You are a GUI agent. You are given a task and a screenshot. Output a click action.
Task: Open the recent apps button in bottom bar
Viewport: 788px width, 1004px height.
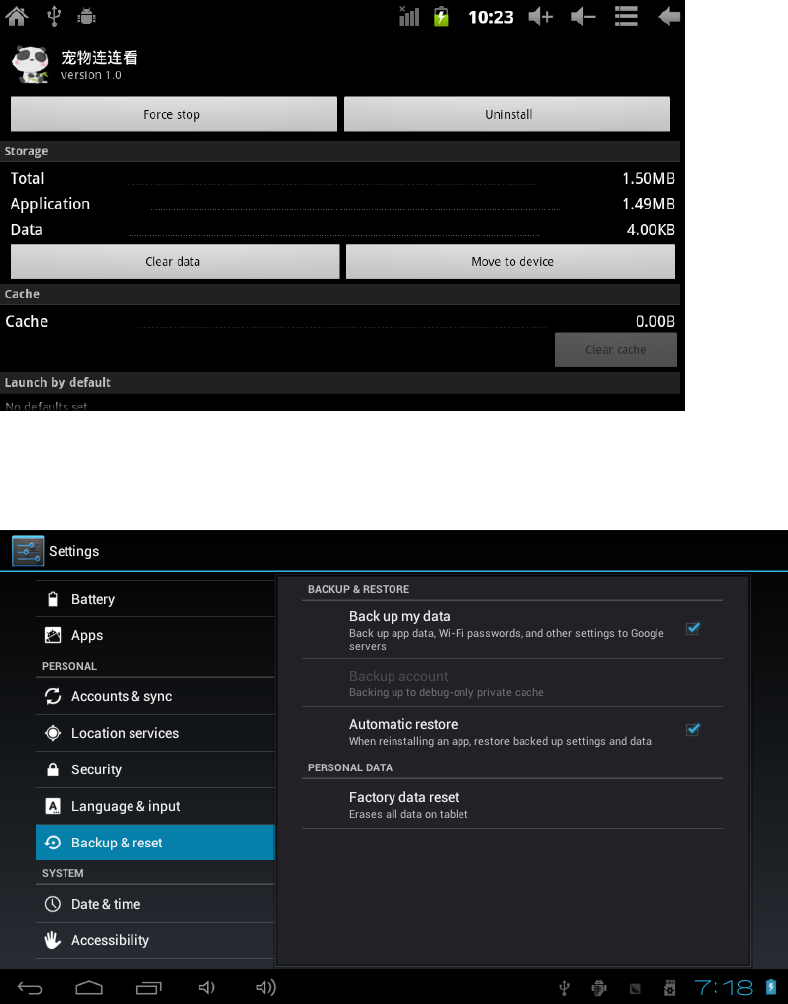[149, 987]
